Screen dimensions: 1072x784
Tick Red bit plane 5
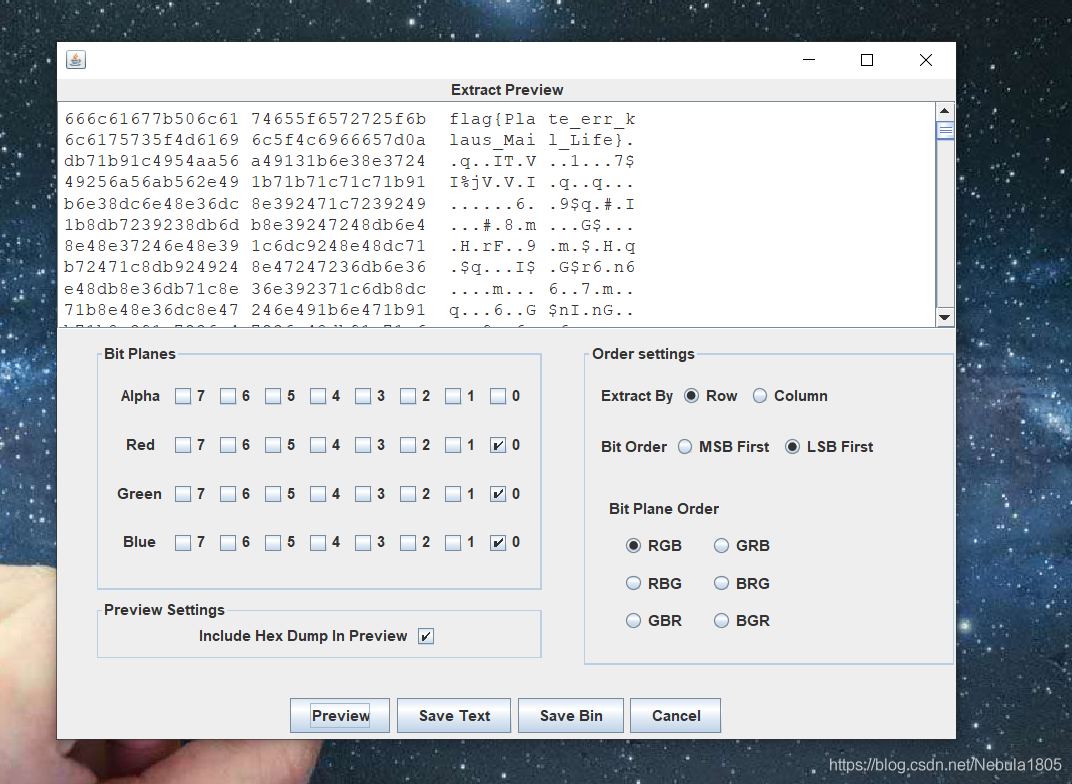pos(273,446)
